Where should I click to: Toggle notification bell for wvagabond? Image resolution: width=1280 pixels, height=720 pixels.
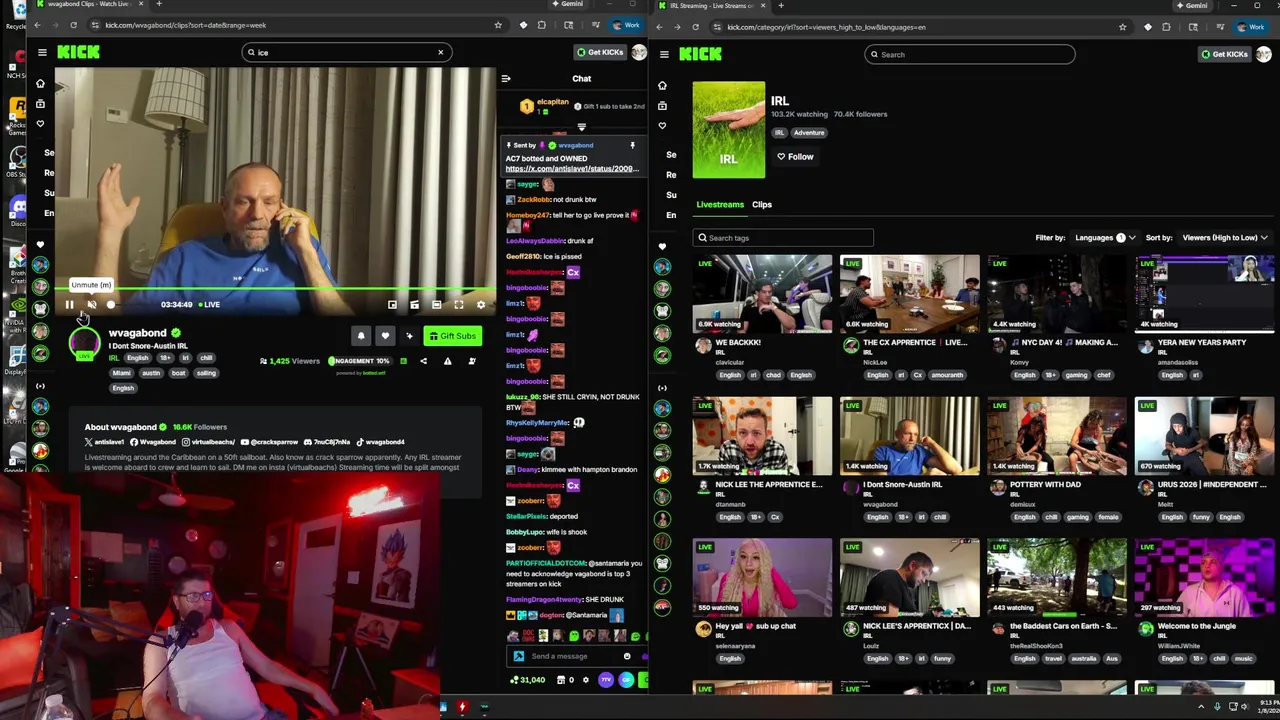tap(361, 336)
